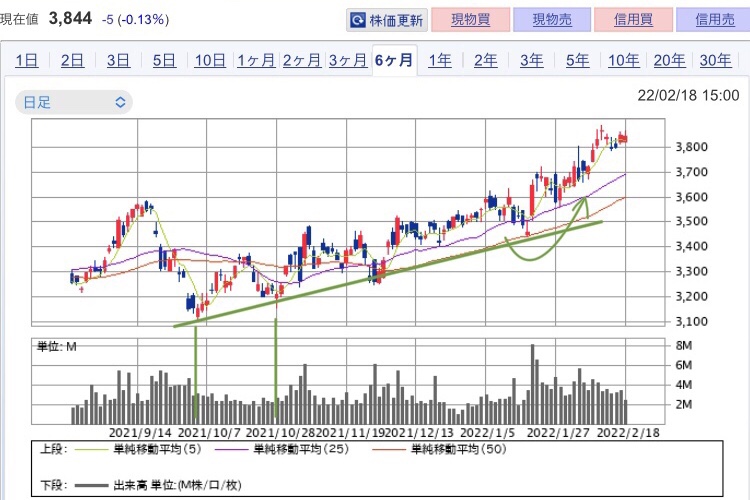750x500 pixels.
Task: Switch to the 5日 period tab
Action: (x=164, y=61)
